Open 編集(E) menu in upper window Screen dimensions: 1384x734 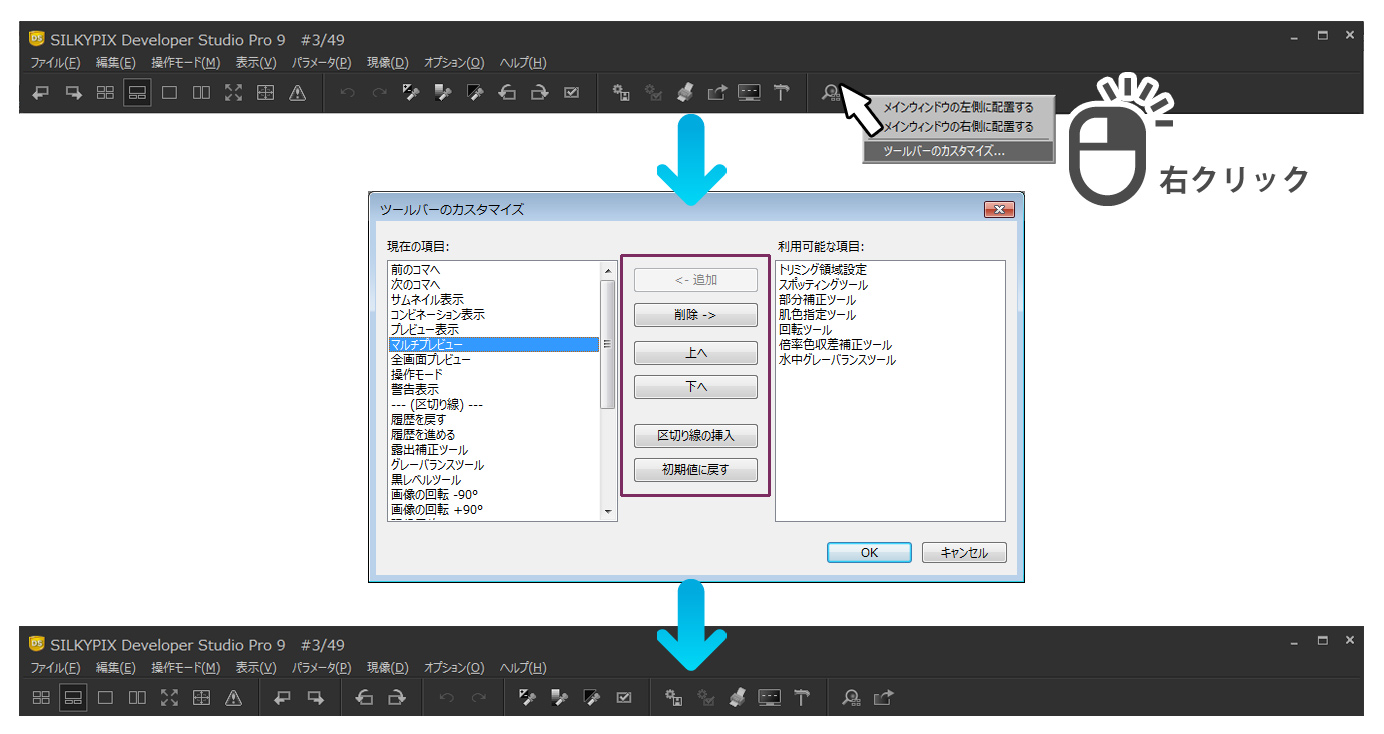115,63
